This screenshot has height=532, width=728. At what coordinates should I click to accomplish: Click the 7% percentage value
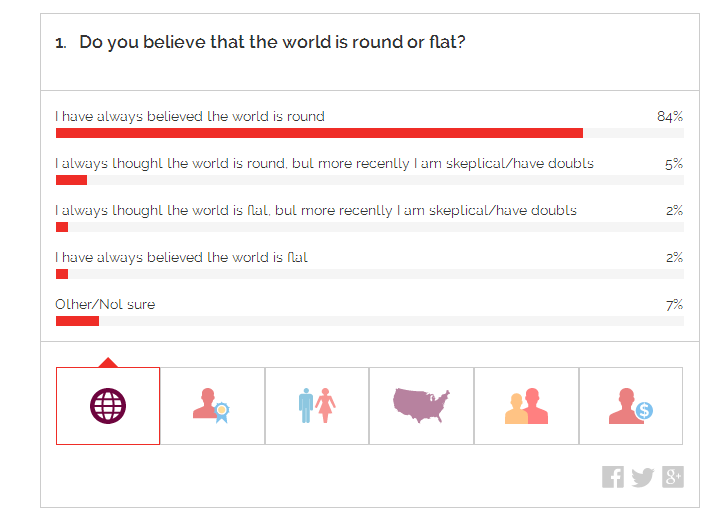[673, 304]
